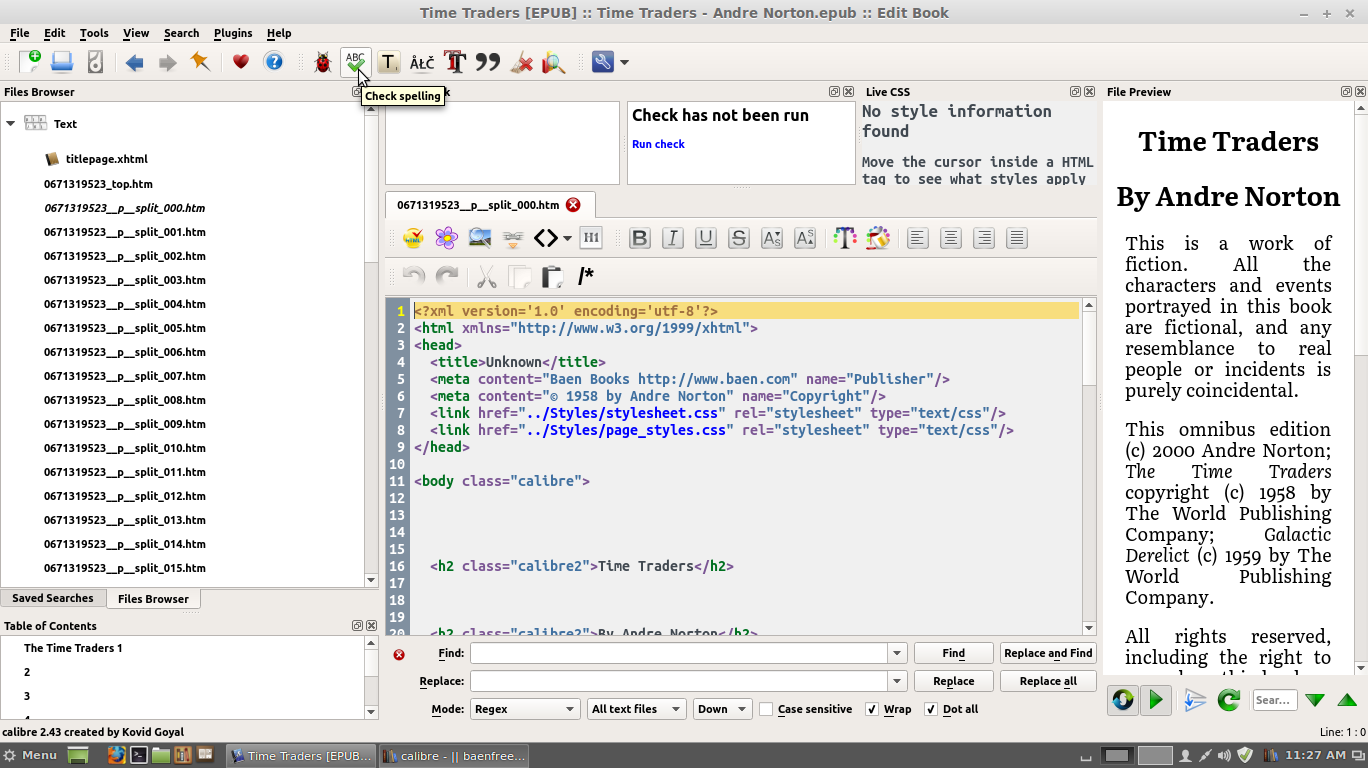The height and width of the screenshot is (768, 1368).
Task: Uncheck the Wrap checkbox
Action: 872,709
